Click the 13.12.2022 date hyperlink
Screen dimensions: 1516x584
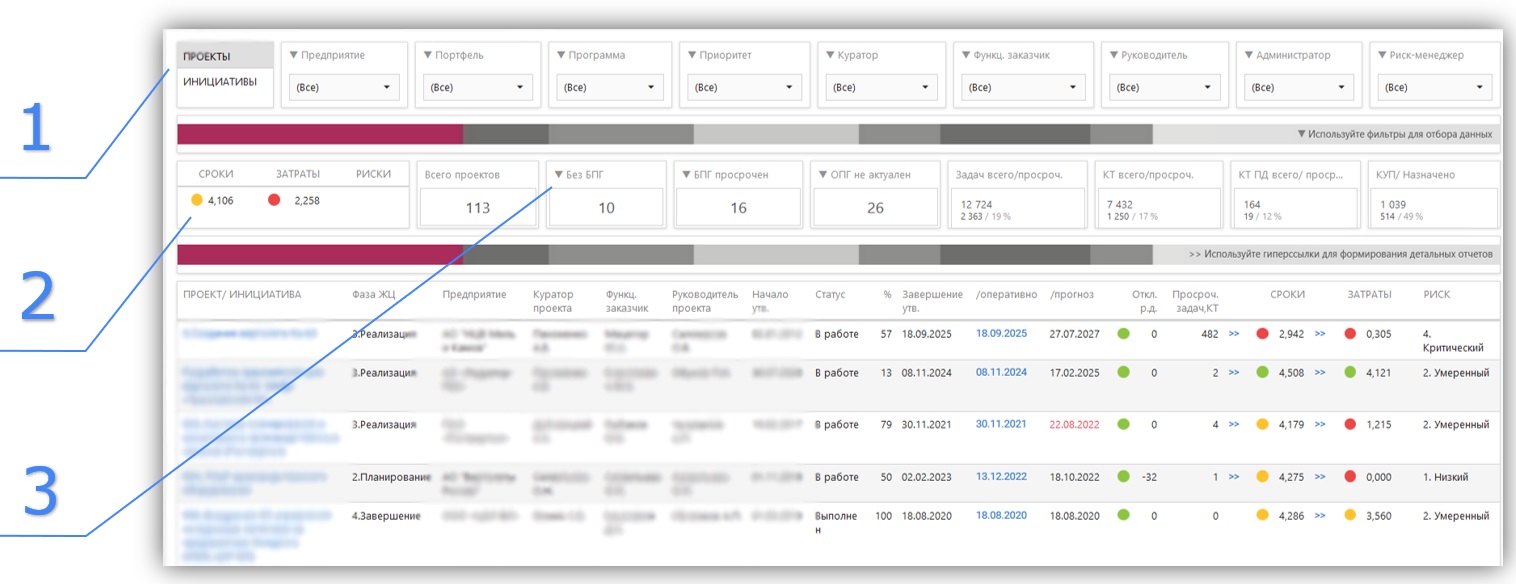click(x=1001, y=477)
